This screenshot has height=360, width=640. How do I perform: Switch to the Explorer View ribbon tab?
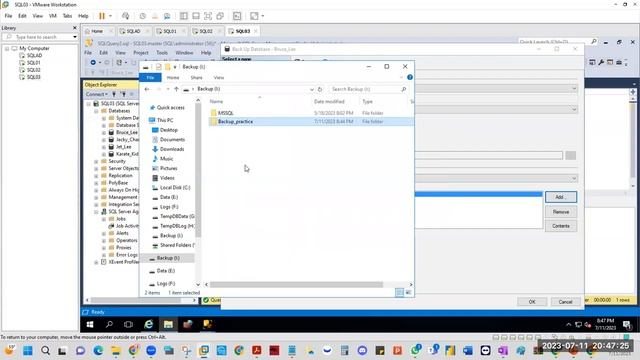219,78
